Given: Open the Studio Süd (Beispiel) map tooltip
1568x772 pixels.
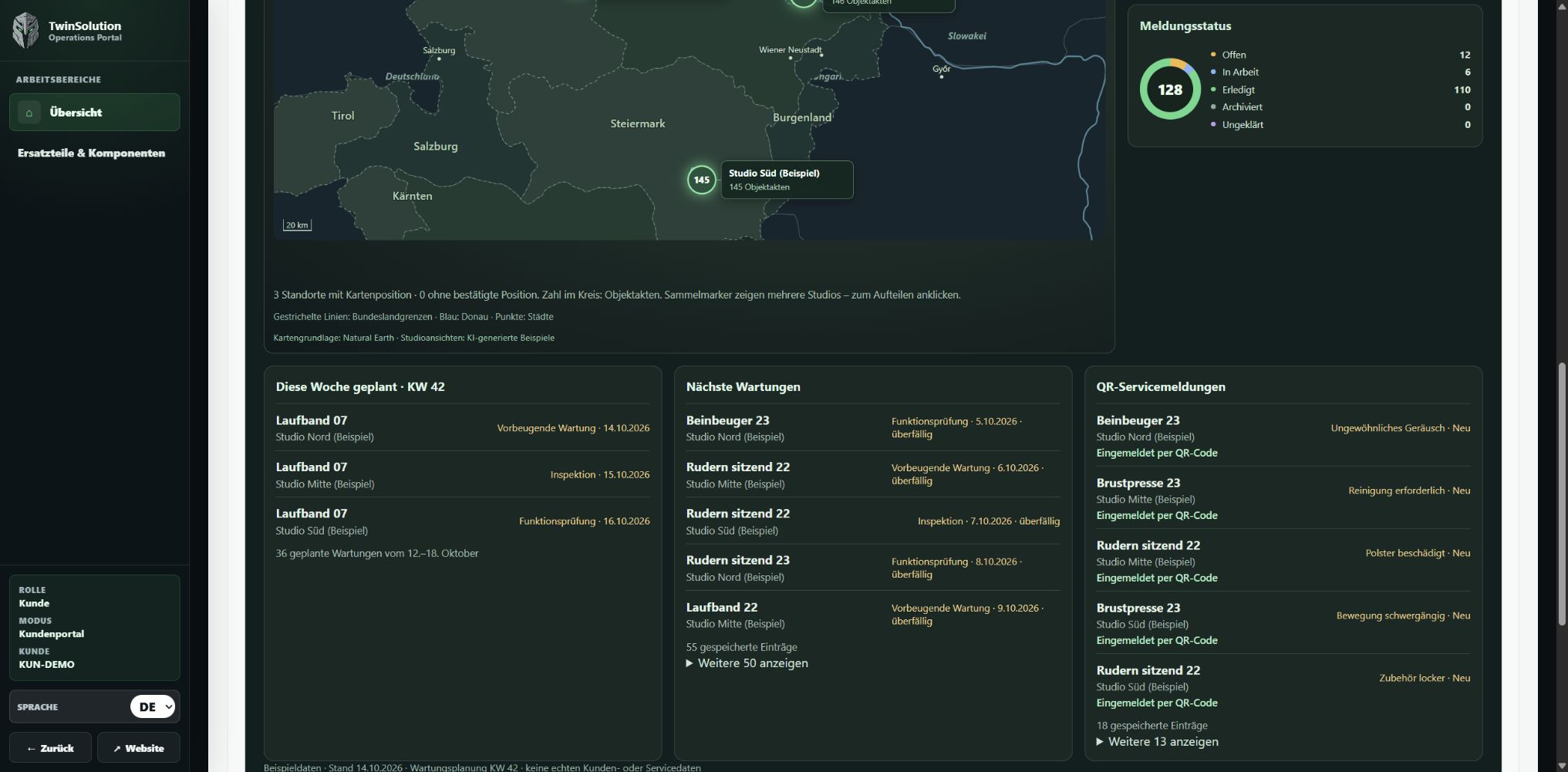Looking at the screenshot, I should point(787,180).
